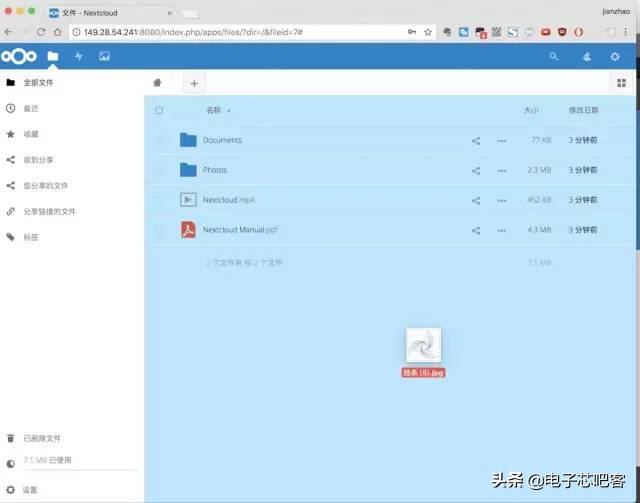
Task: Share Nextcloud.mp4 file
Action: click(476, 200)
